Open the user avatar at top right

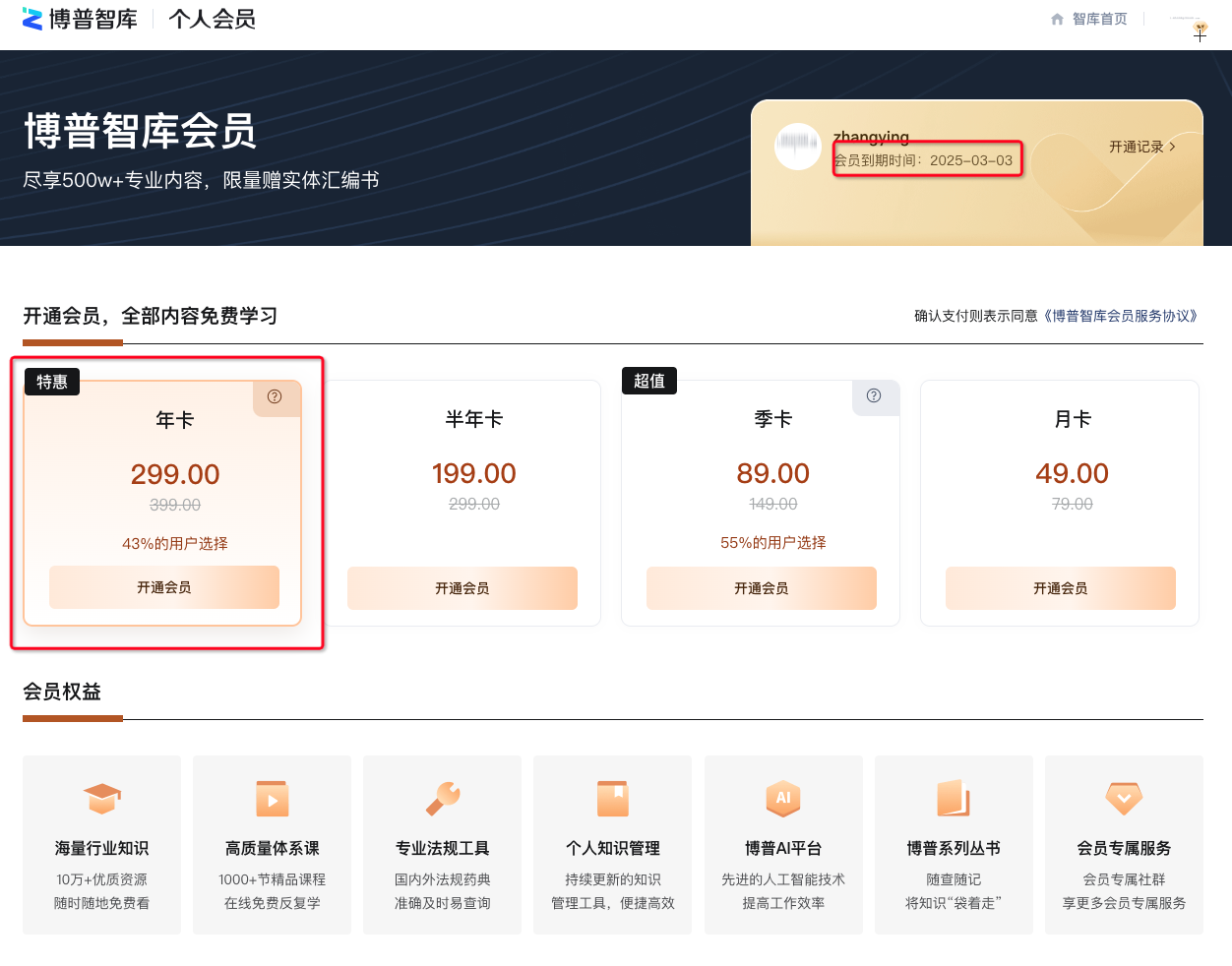tap(1200, 27)
